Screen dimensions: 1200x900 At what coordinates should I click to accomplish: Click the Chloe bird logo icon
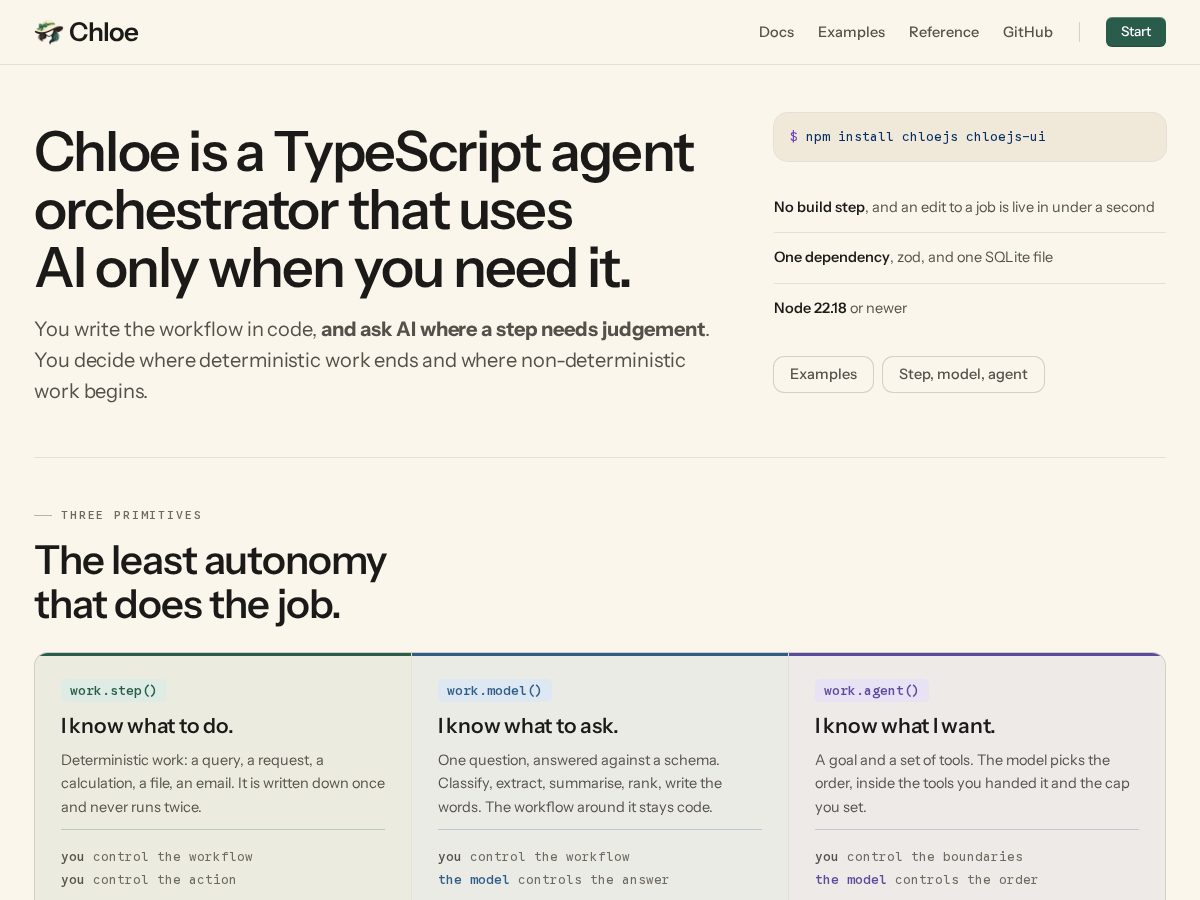point(48,32)
